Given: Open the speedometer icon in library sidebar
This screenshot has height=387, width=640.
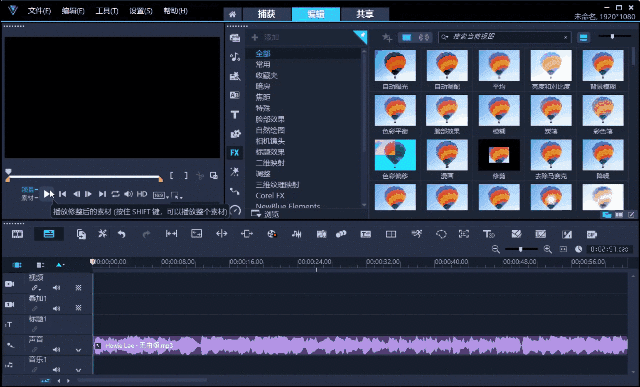Looking at the screenshot, I should pos(236,210).
